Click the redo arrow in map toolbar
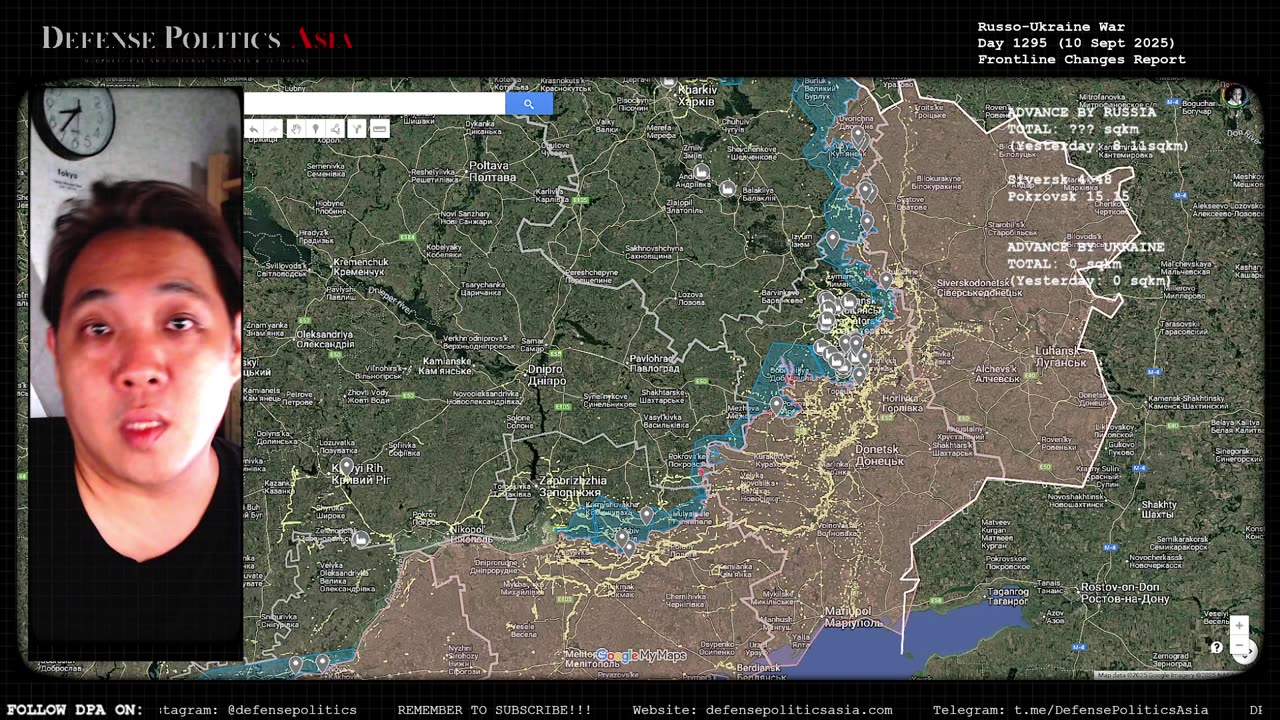Viewport: 1280px width, 720px height. pyautogui.click(x=272, y=129)
